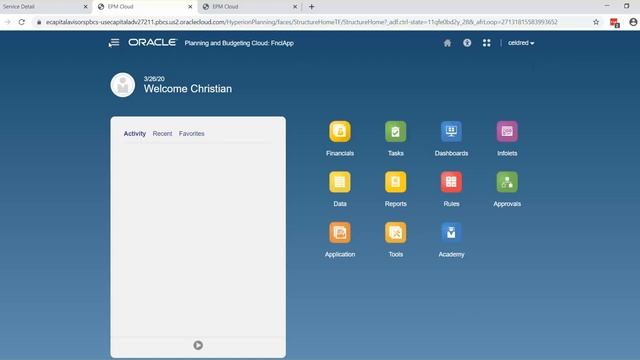Image resolution: width=640 pixels, height=360 pixels.
Task: Open the Rules icon
Action: pyautogui.click(x=451, y=182)
